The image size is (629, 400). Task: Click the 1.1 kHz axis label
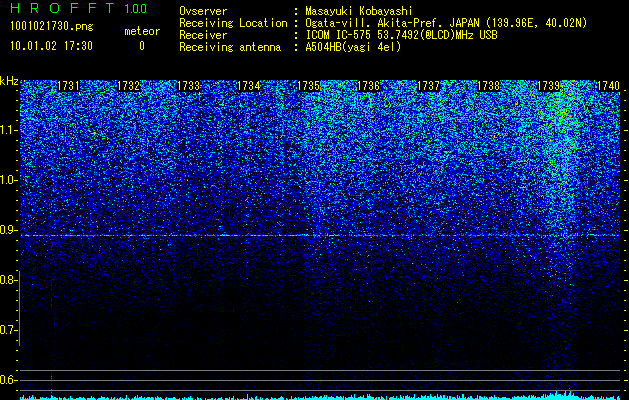[x=8, y=130]
